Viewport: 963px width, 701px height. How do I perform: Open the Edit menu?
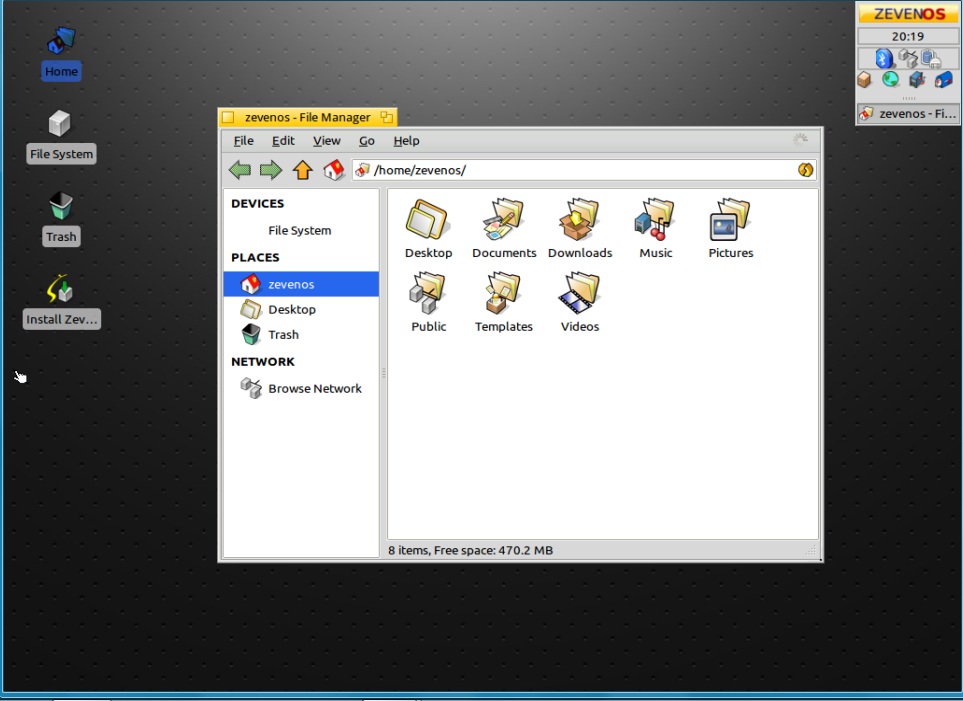(x=283, y=141)
